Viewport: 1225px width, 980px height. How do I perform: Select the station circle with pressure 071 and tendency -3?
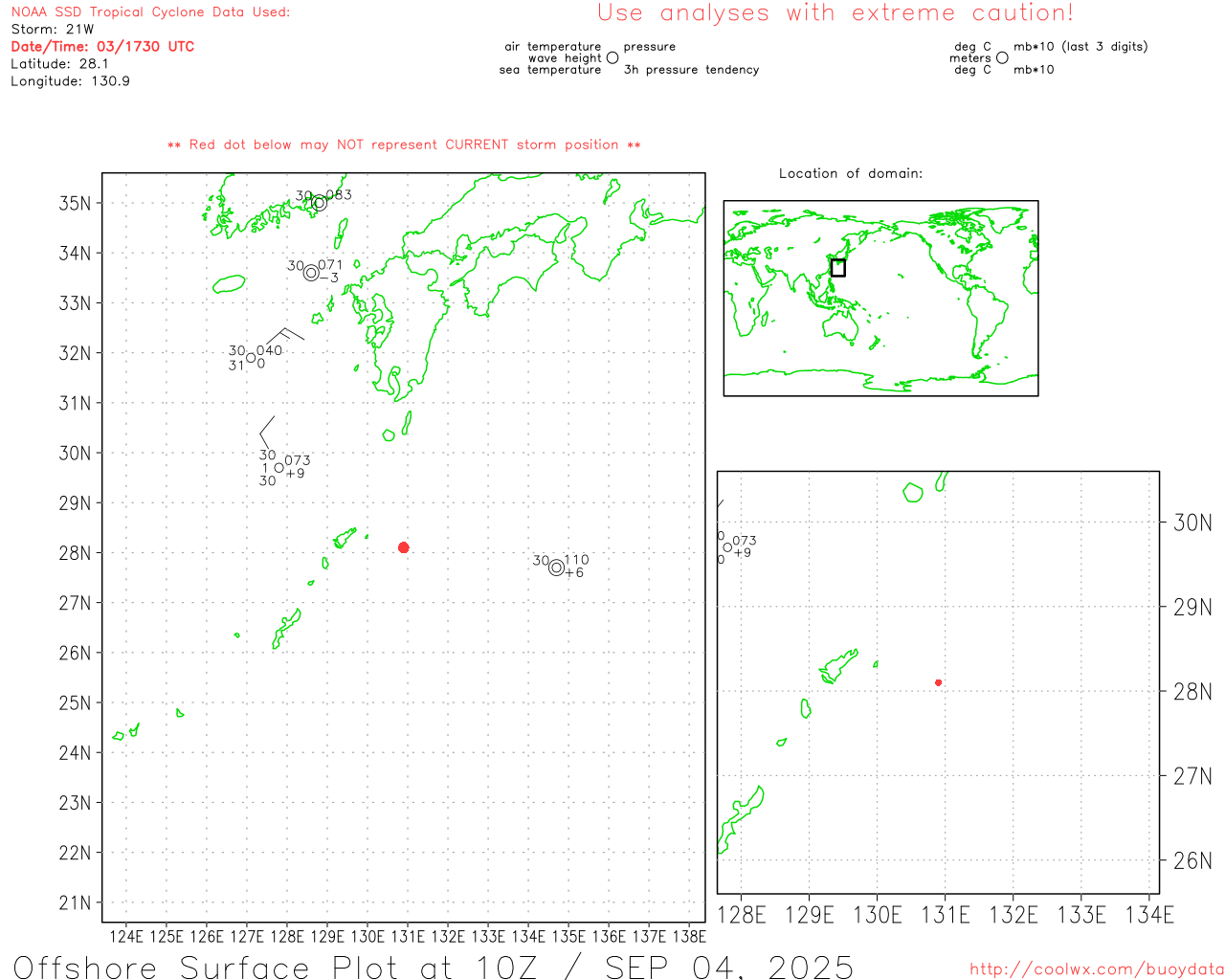coord(311,273)
